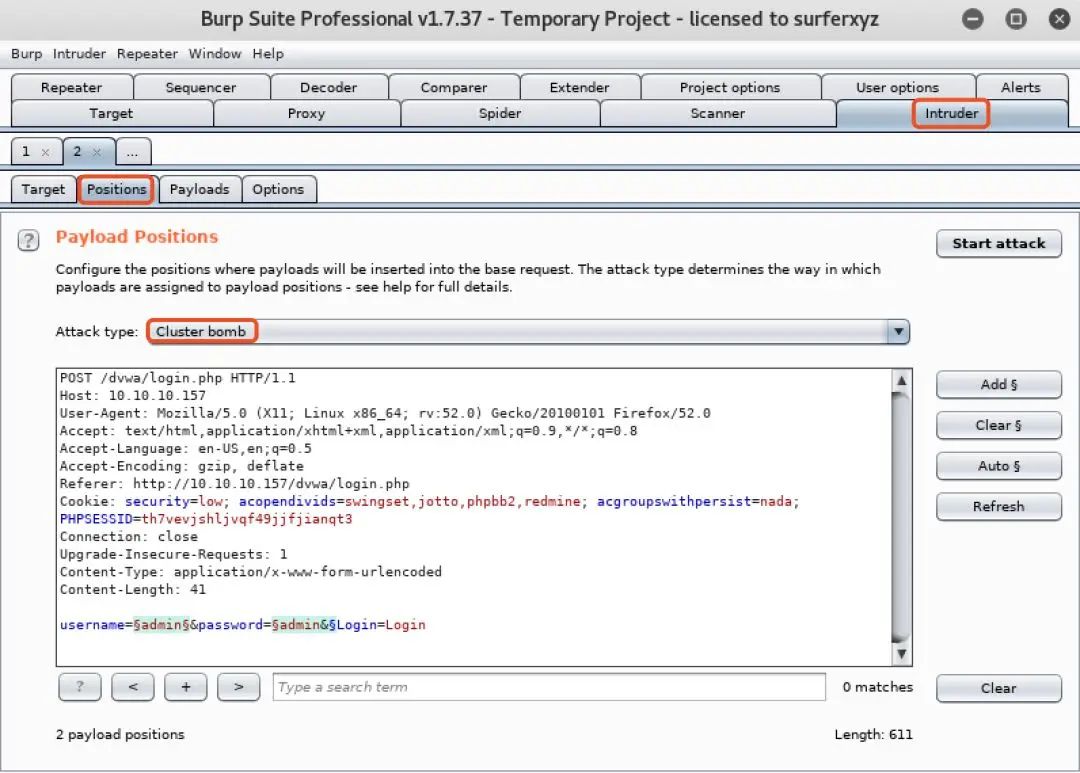Switch to the Decoder tab

[x=329, y=87]
